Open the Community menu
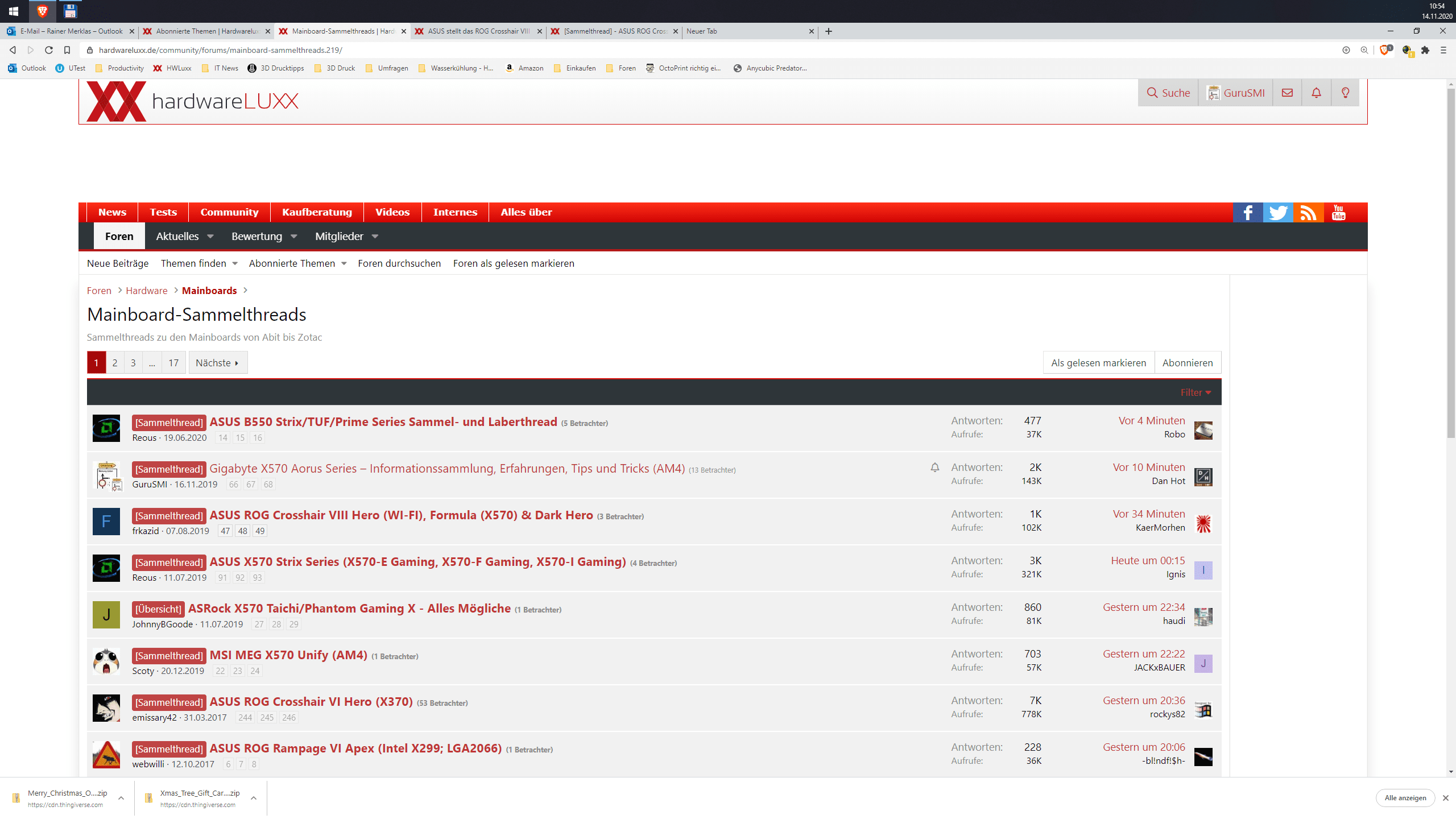 click(229, 212)
